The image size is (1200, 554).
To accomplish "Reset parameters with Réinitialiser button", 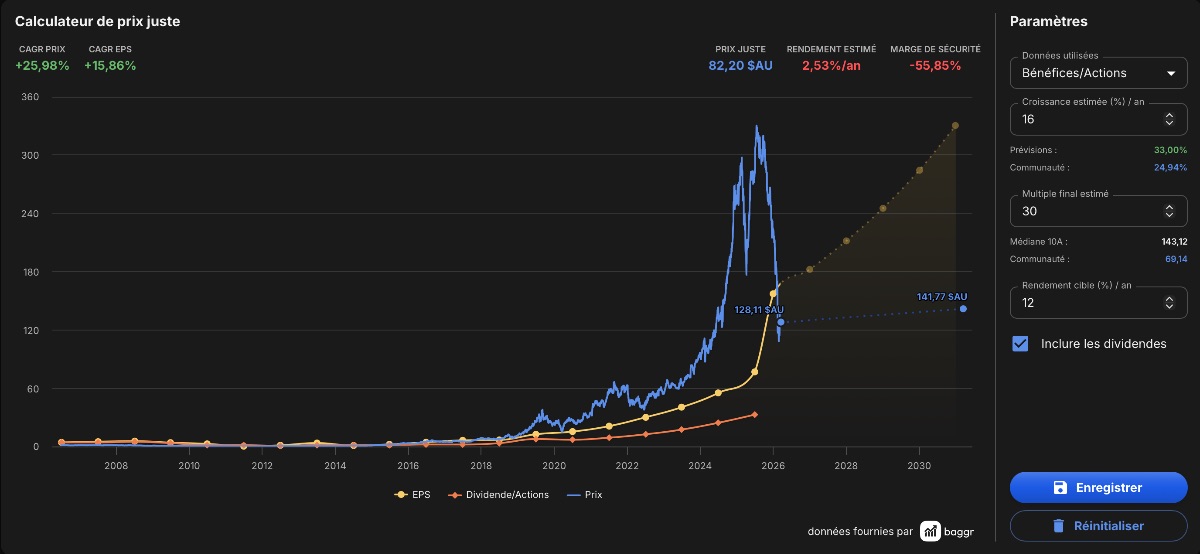I will [x=1098, y=525].
